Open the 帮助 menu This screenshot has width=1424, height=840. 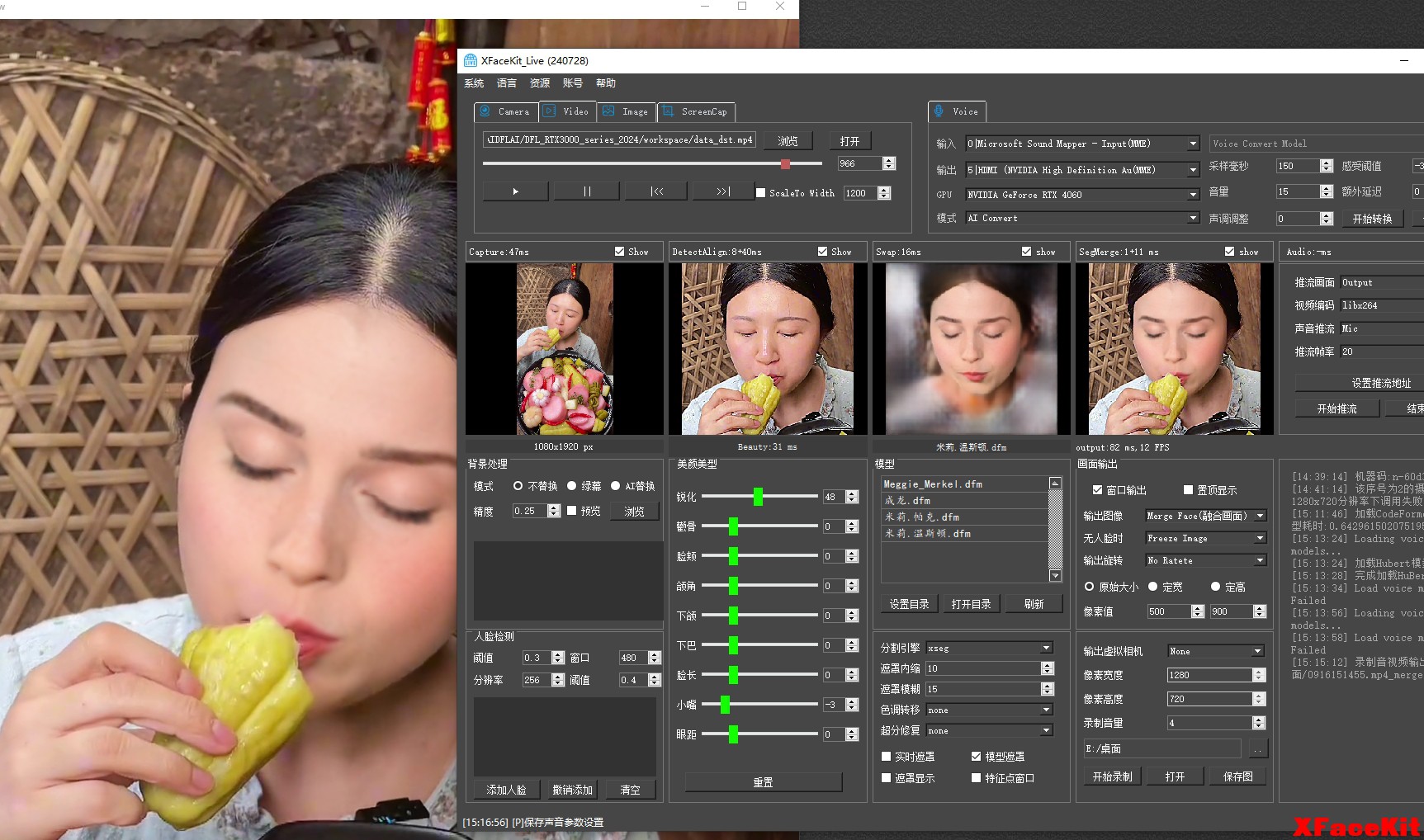pos(606,83)
